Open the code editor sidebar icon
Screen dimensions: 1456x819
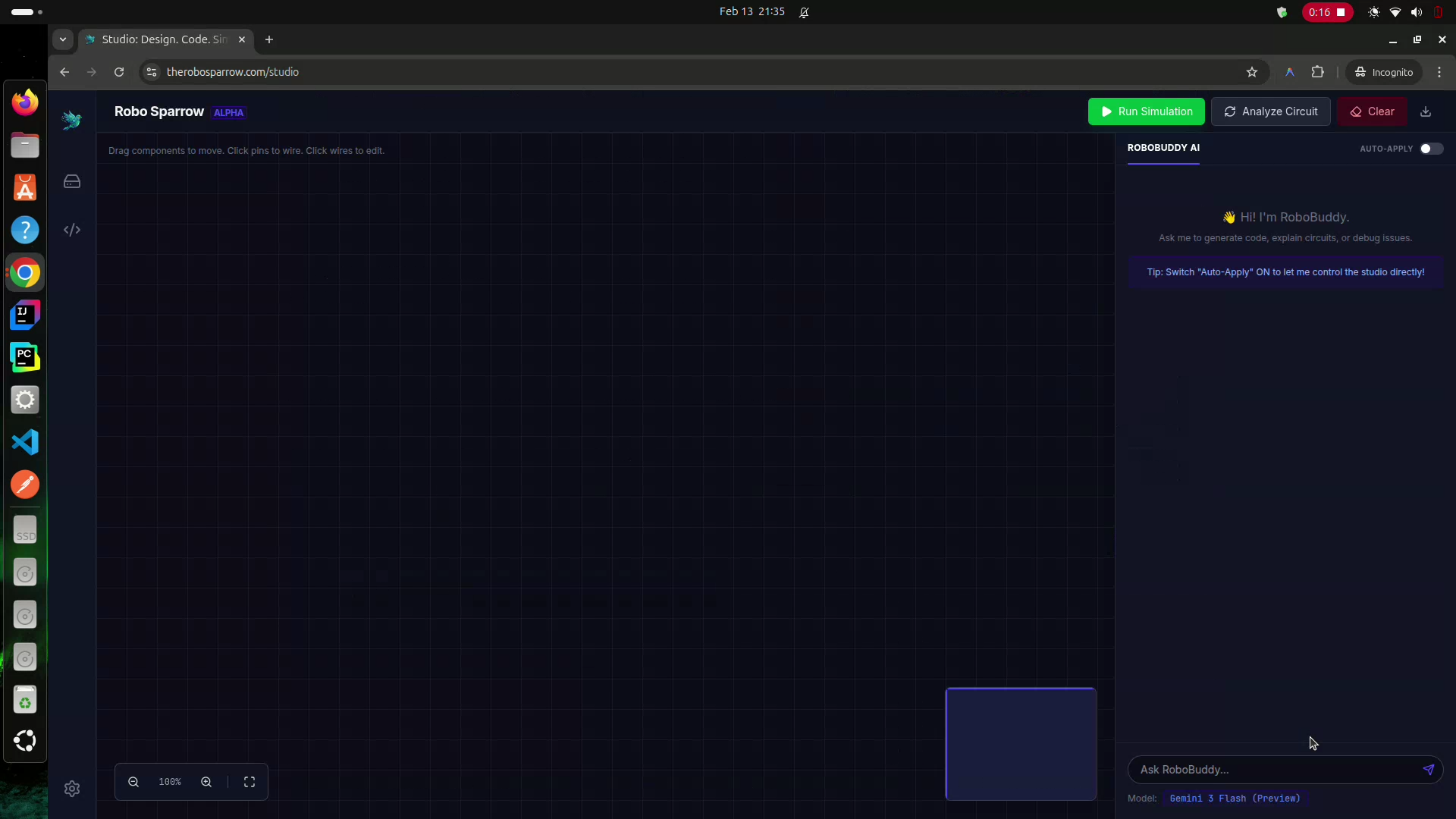pyautogui.click(x=72, y=230)
